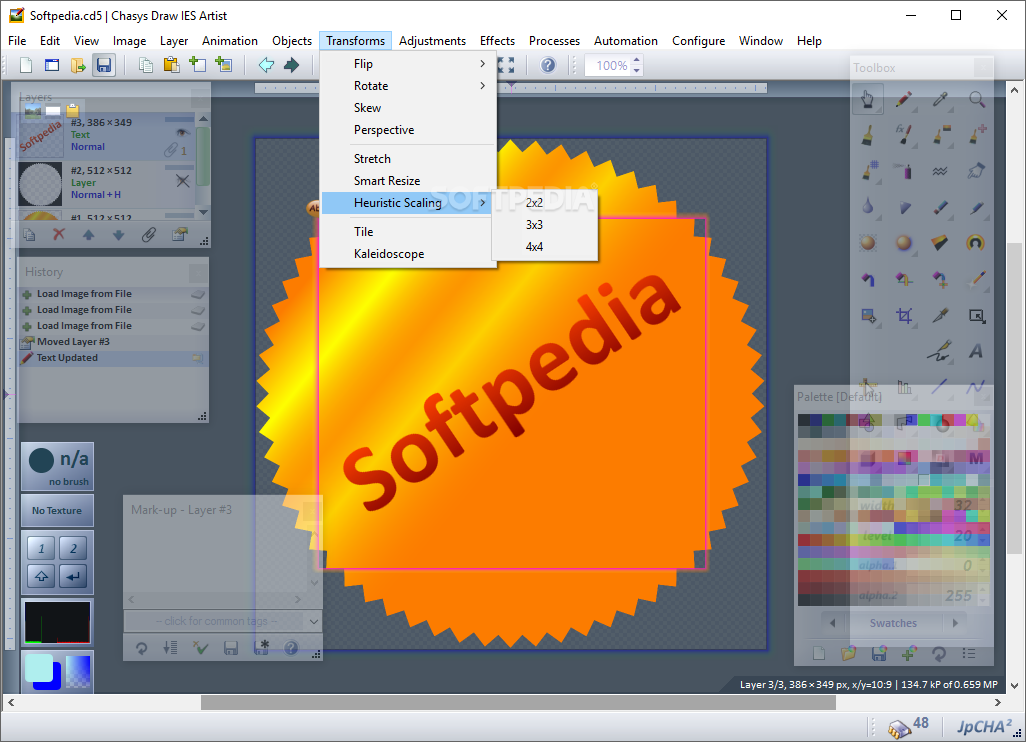Open the Effects menu
This screenshot has width=1026, height=742.
tap(497, 41)
